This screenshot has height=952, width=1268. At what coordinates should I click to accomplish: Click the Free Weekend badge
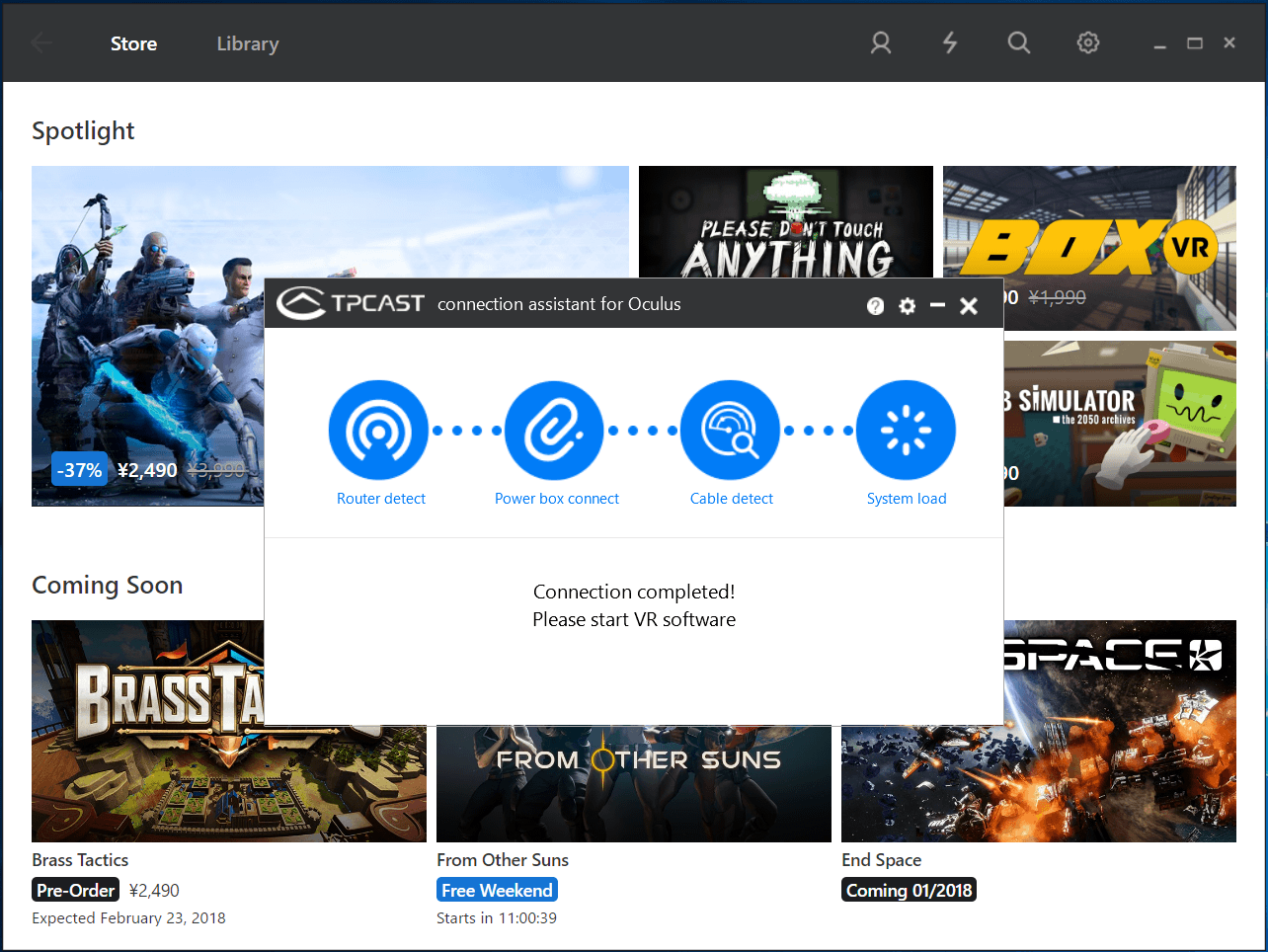click(x=497, y=890)
